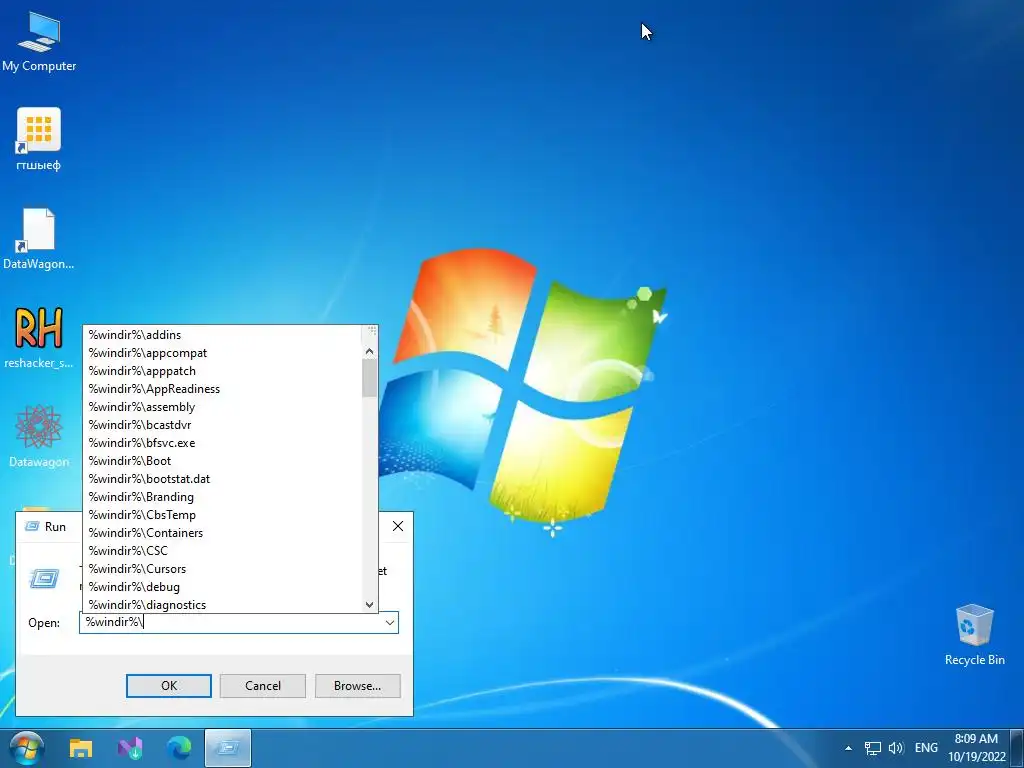1024x768 pixels.
Task: Switch input language via ENG indicator
Action: (x=926, y=748)
